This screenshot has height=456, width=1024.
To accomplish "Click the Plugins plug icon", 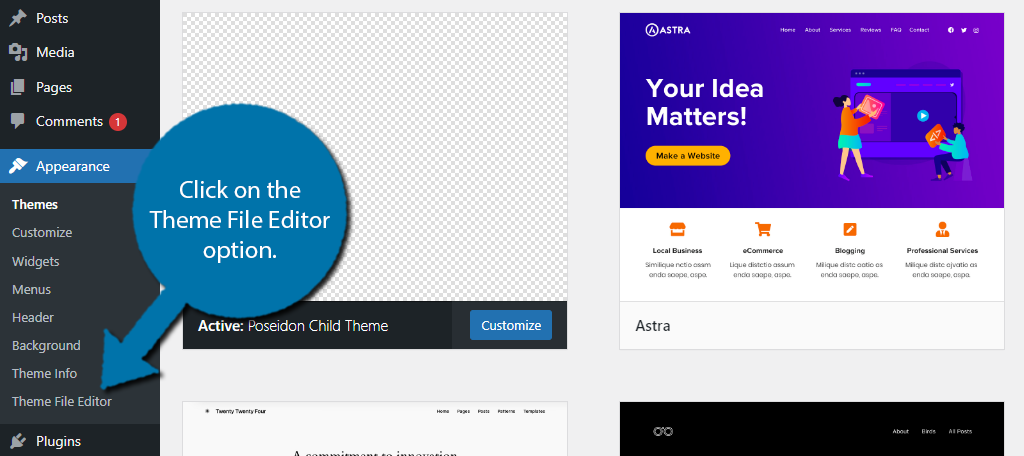I will [18, 441].
